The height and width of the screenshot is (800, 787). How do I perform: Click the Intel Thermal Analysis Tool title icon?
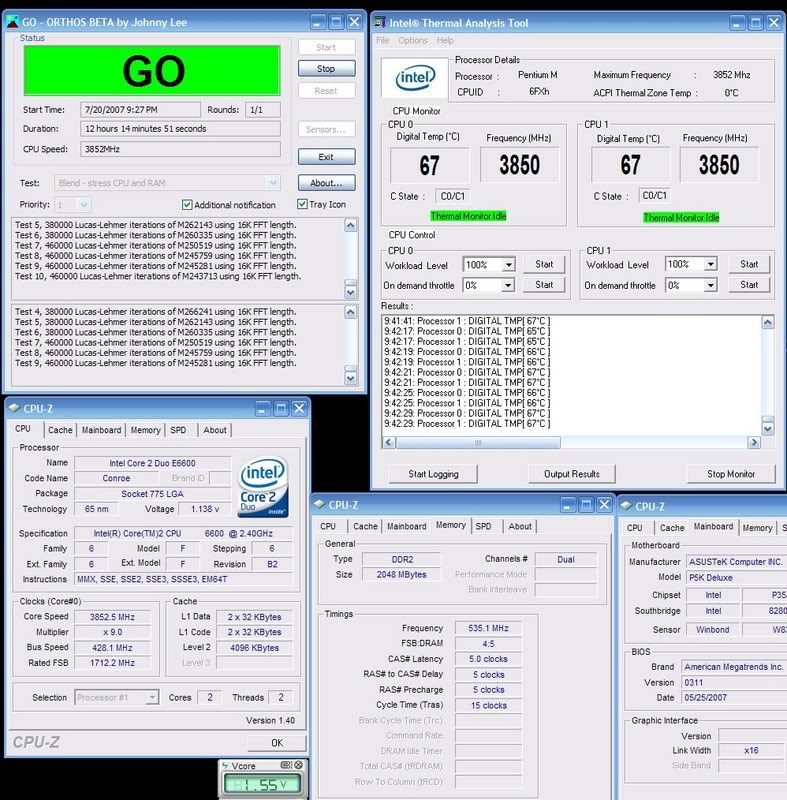pos(380,22)
